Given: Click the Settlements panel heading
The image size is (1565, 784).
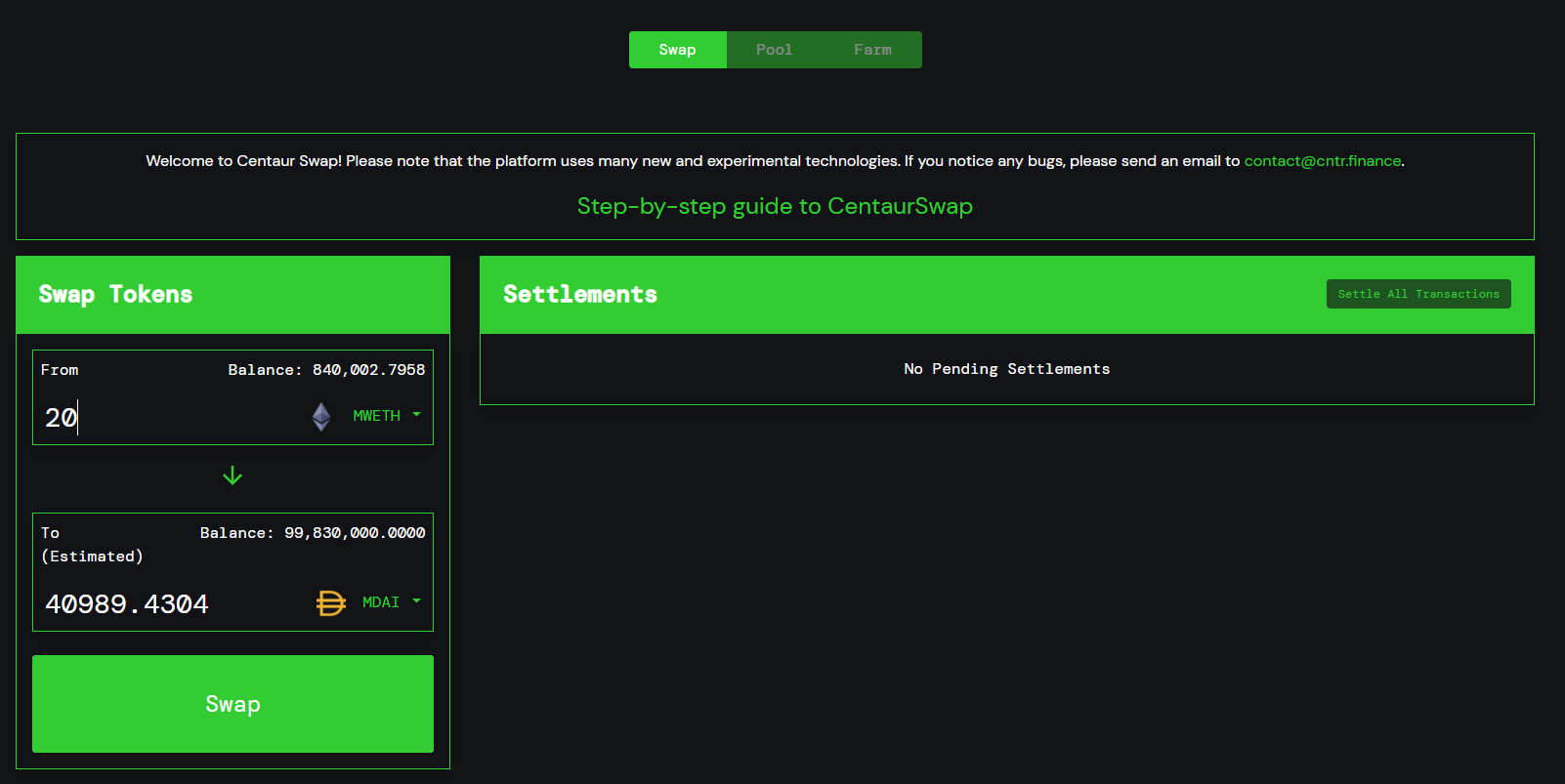Looking at the screenshot, I should [580, 294].
